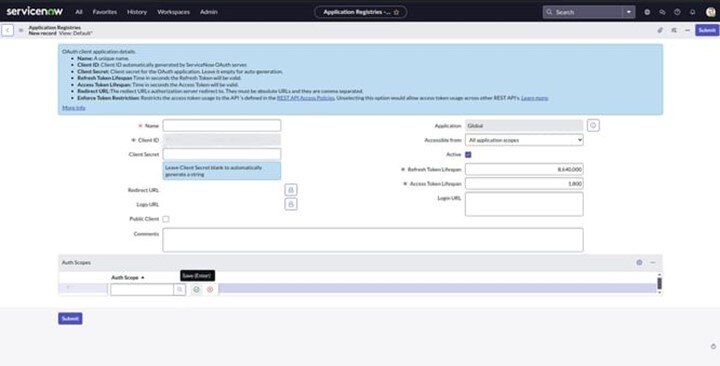Open the search scope dropdown arrow
This screenshot has width=720, height=366.
click(x=629, y=12)
